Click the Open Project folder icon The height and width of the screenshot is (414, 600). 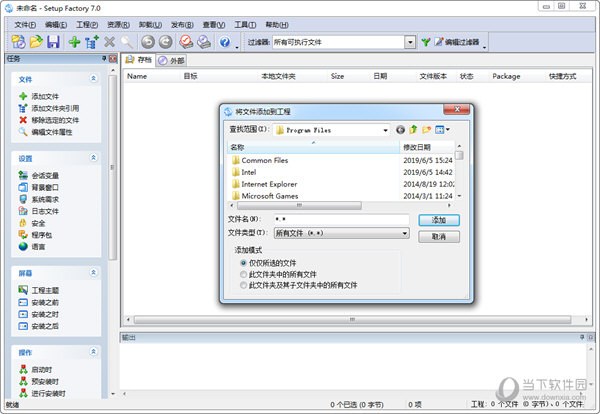pos(36,42)
